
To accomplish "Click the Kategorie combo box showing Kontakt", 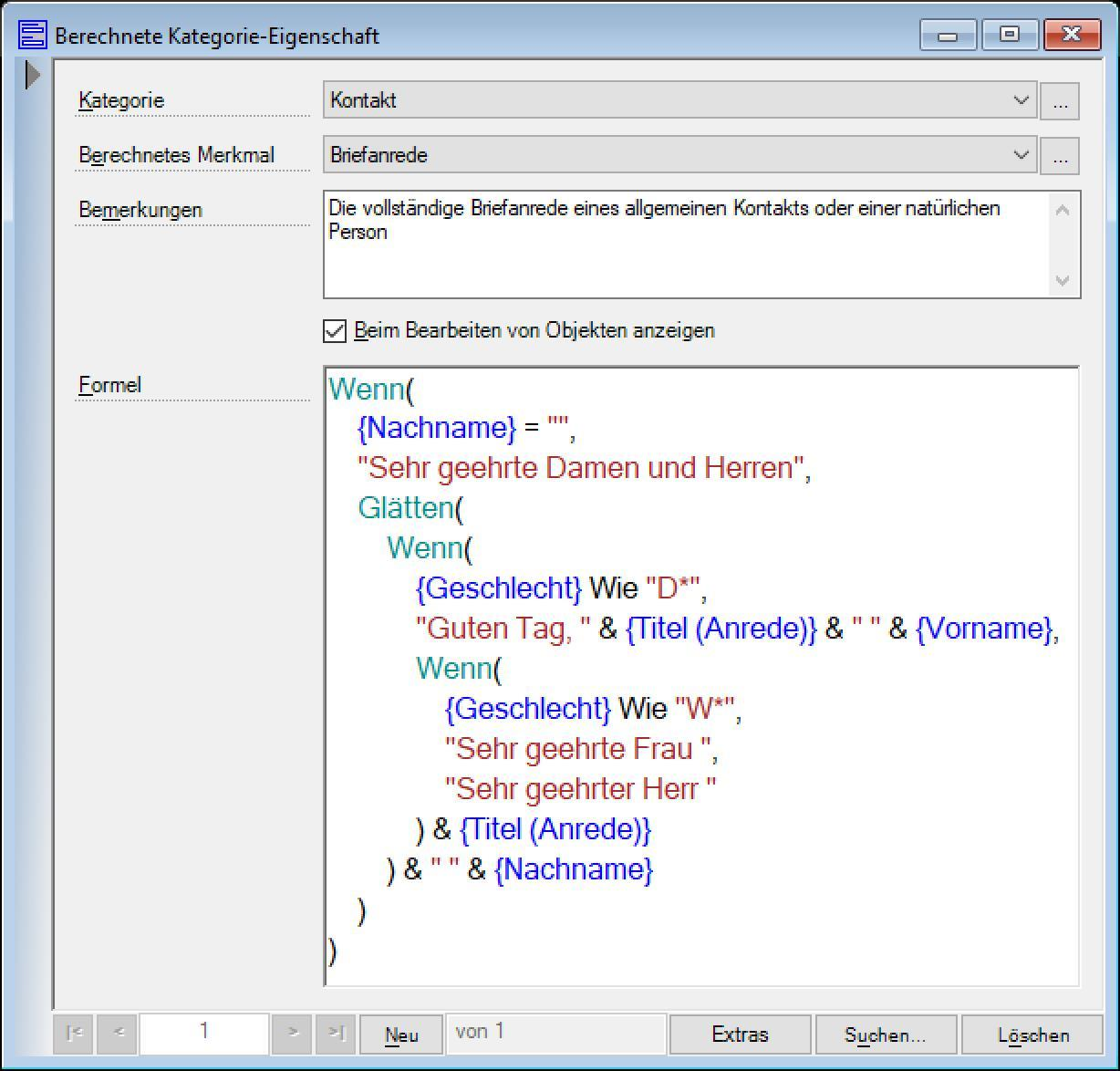I will [x=679, y=100].
